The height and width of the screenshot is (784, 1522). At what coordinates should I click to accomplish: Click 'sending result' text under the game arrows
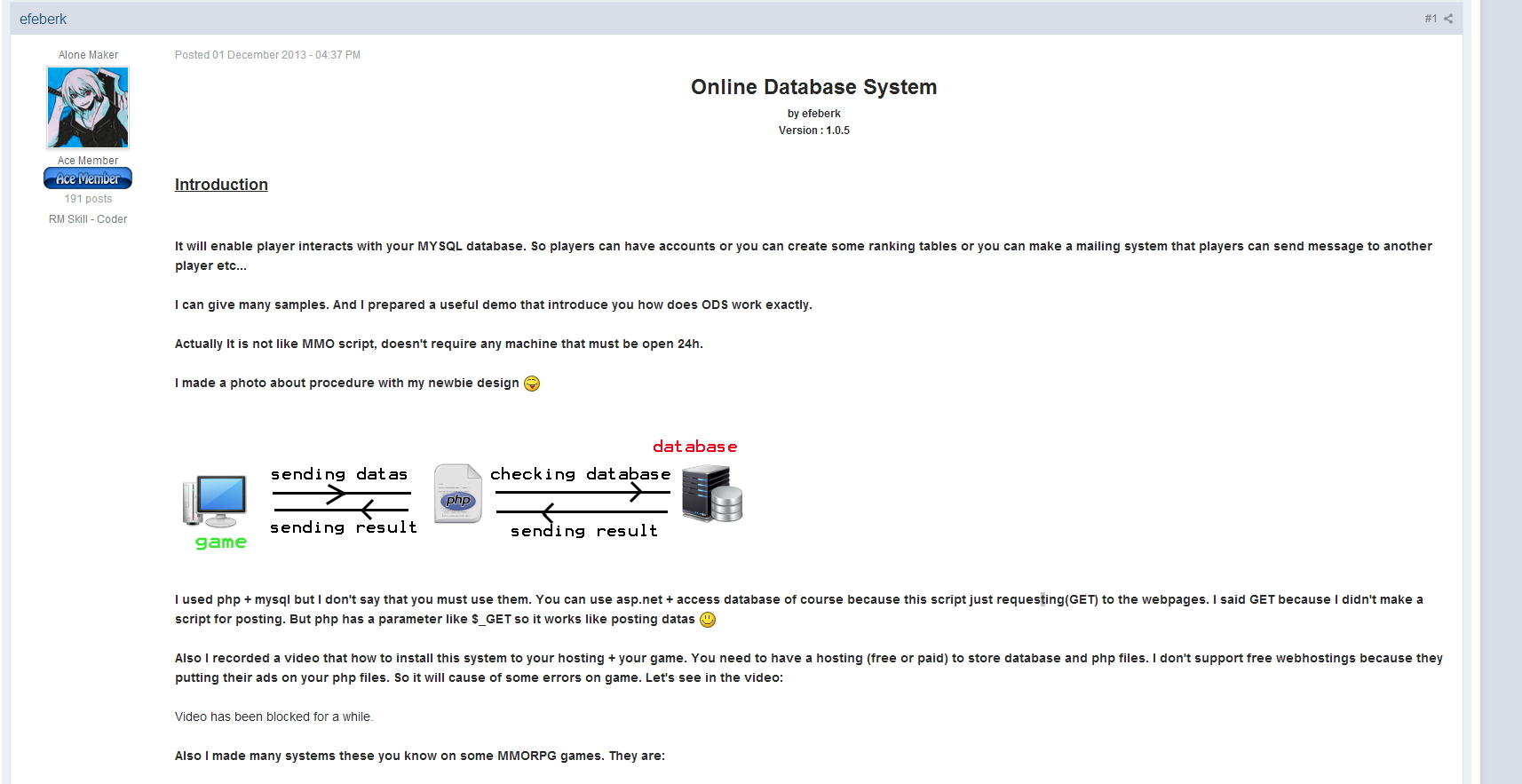(344, 527)
